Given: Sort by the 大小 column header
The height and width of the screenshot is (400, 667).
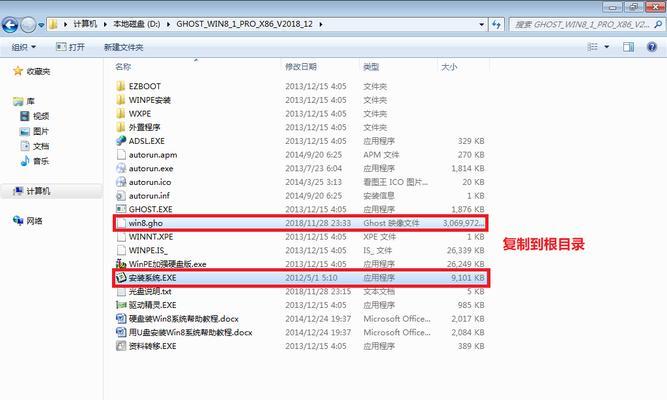Looking at the screenshot, I should click(x=449, y=67).
